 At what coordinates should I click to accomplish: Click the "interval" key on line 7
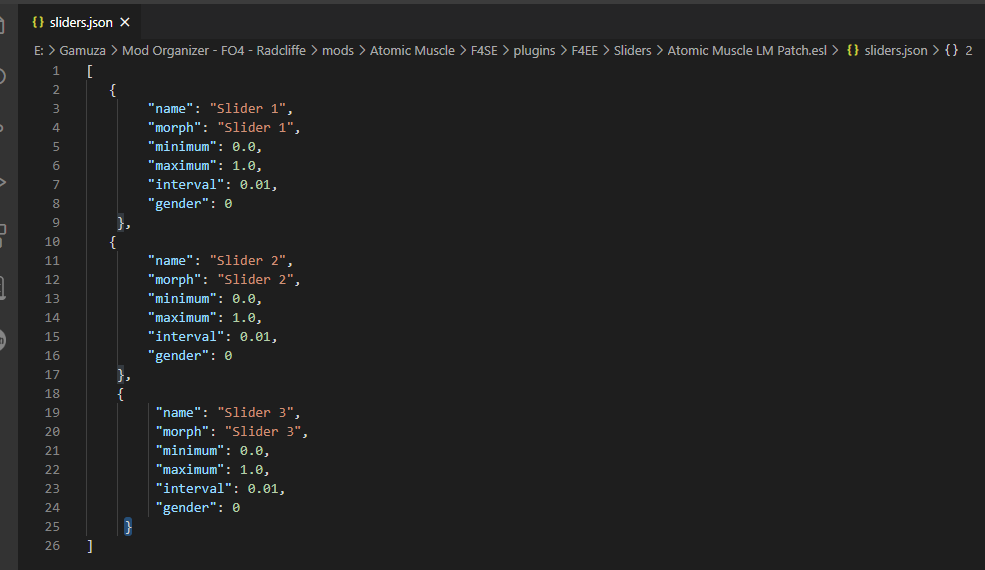(185, 184)
